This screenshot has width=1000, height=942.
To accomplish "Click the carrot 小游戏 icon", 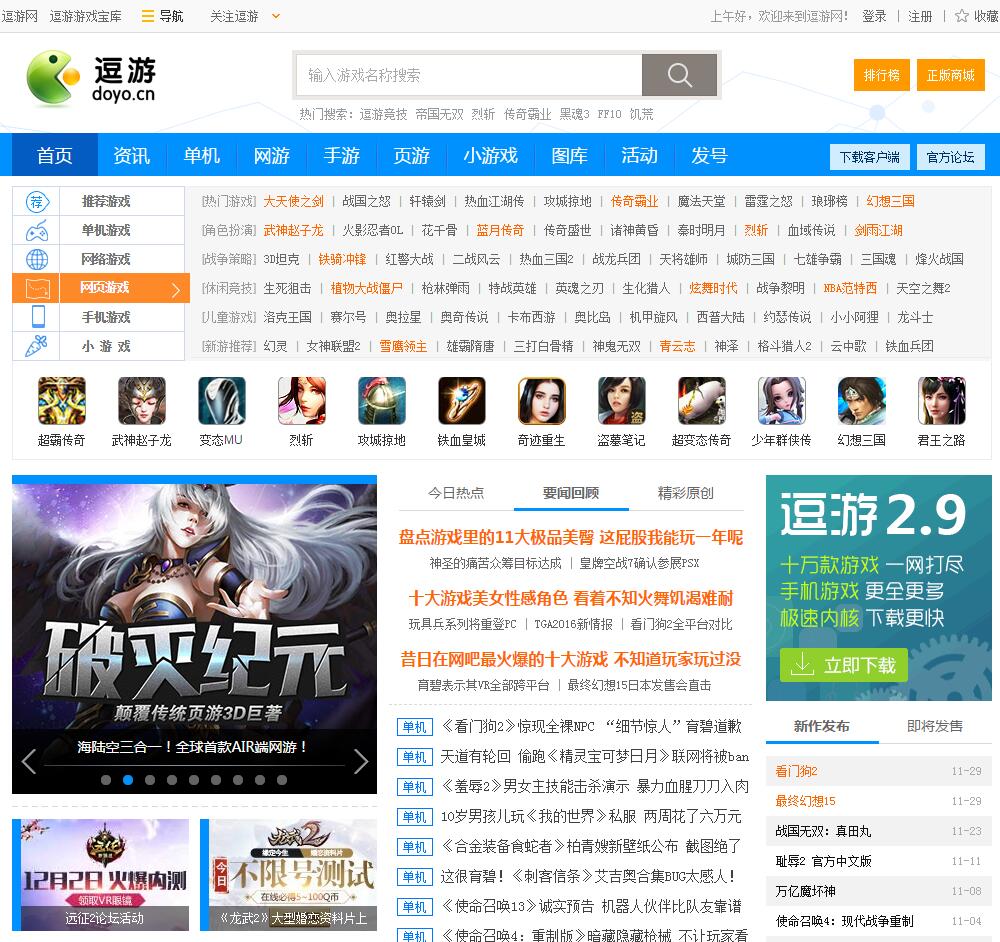I will pos(36,346).
